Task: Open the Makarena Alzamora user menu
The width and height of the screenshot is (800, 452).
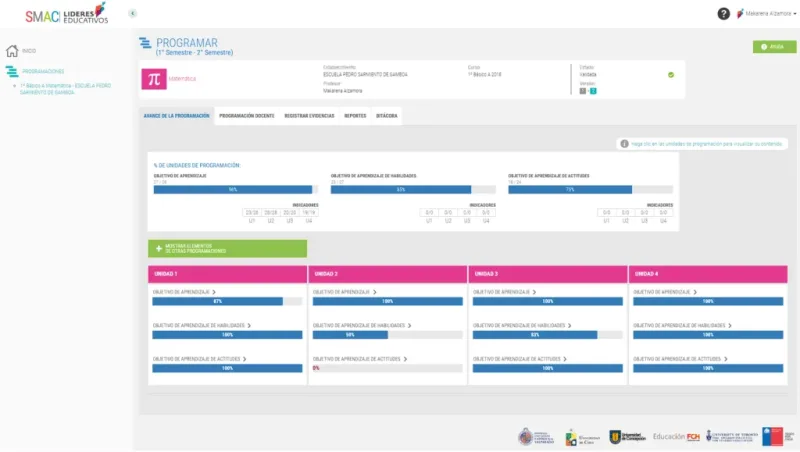Action: (766, 14)
